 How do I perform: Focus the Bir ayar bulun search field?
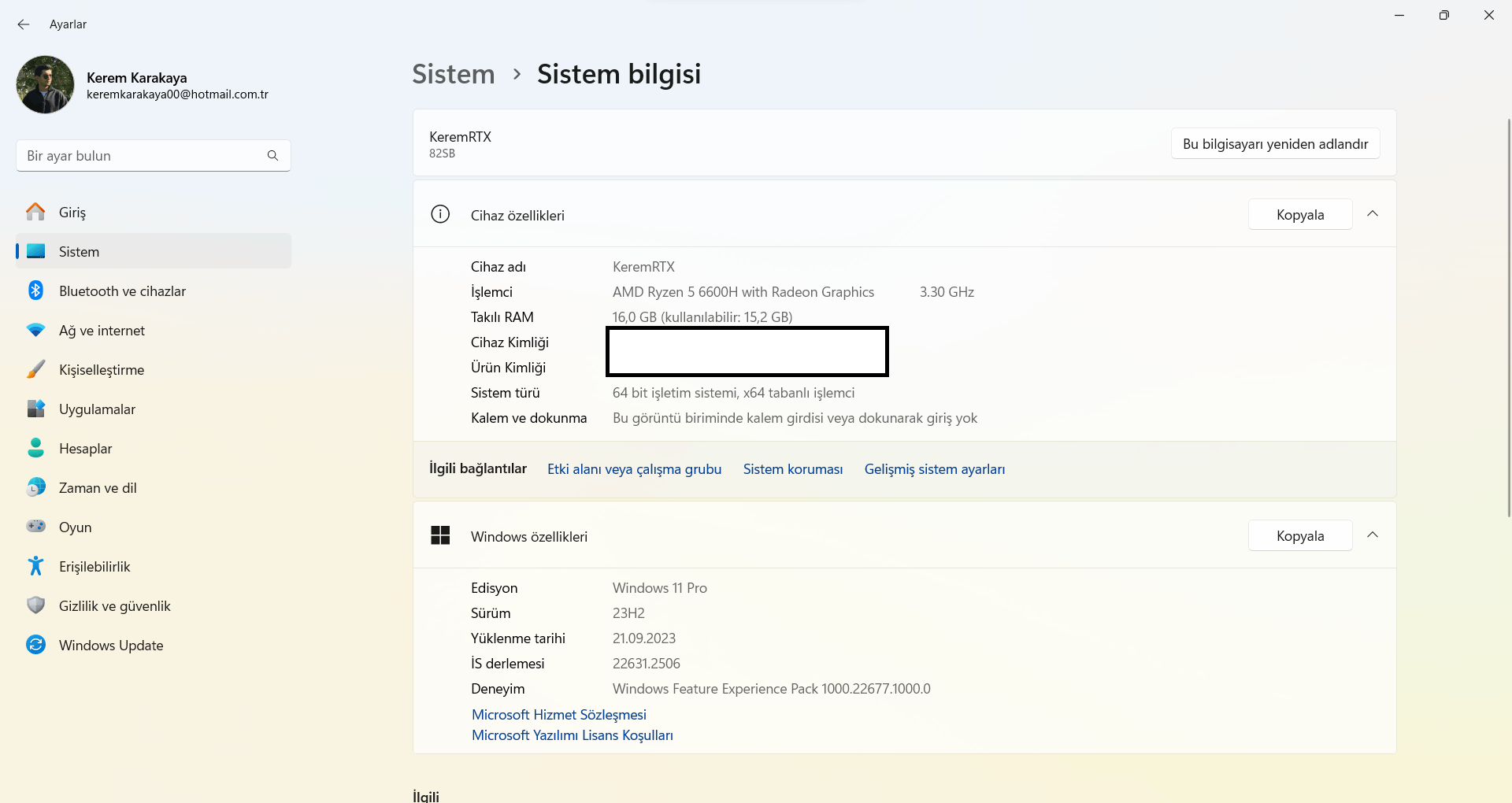coord(154,156)
